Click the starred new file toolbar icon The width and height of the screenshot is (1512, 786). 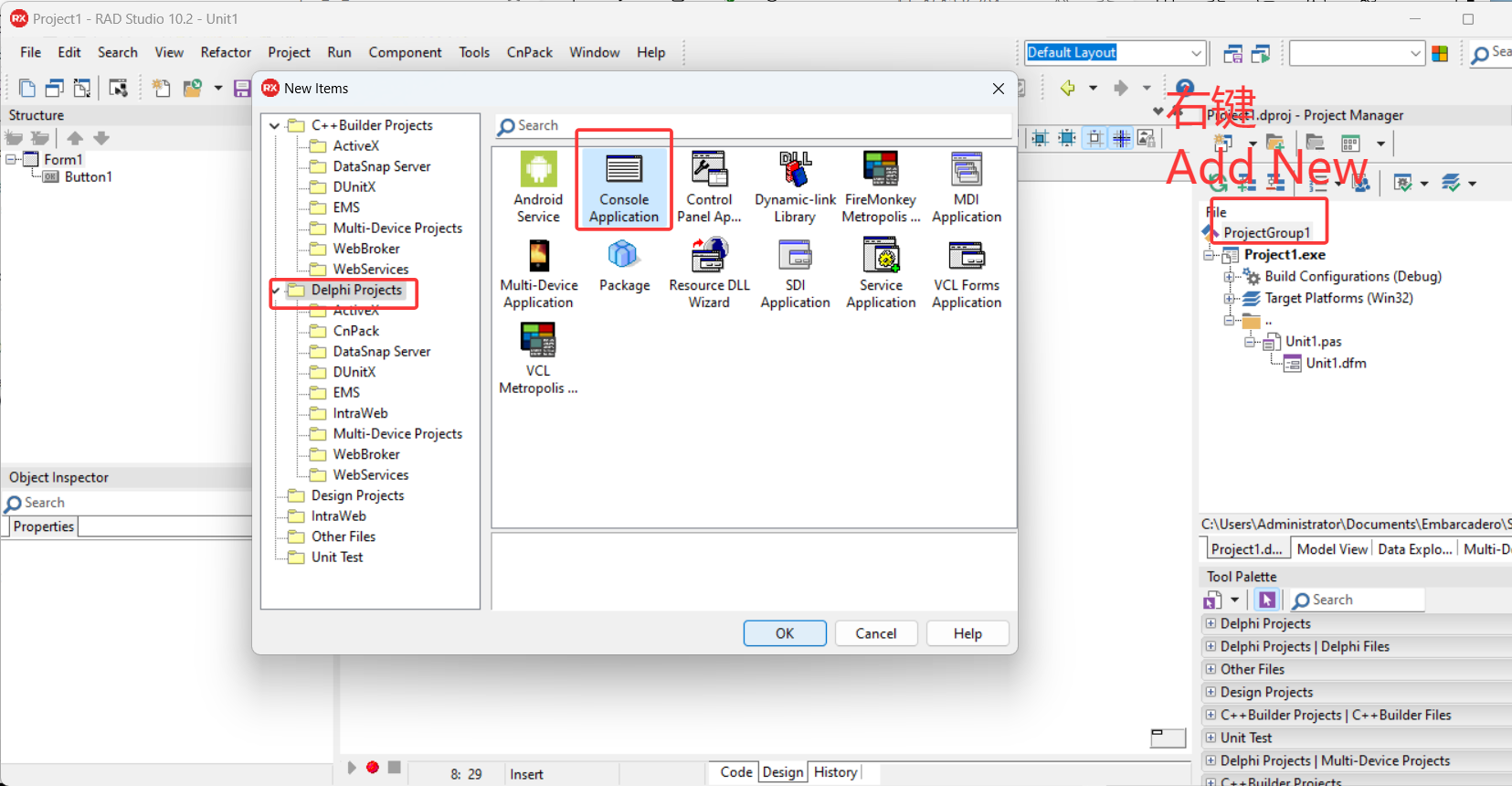(162, 88)
